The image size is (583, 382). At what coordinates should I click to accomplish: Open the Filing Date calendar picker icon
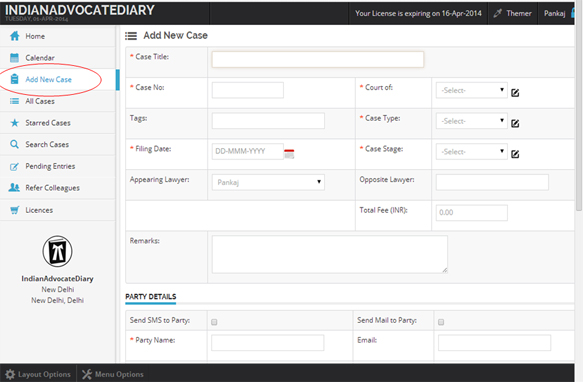[289, 154]
